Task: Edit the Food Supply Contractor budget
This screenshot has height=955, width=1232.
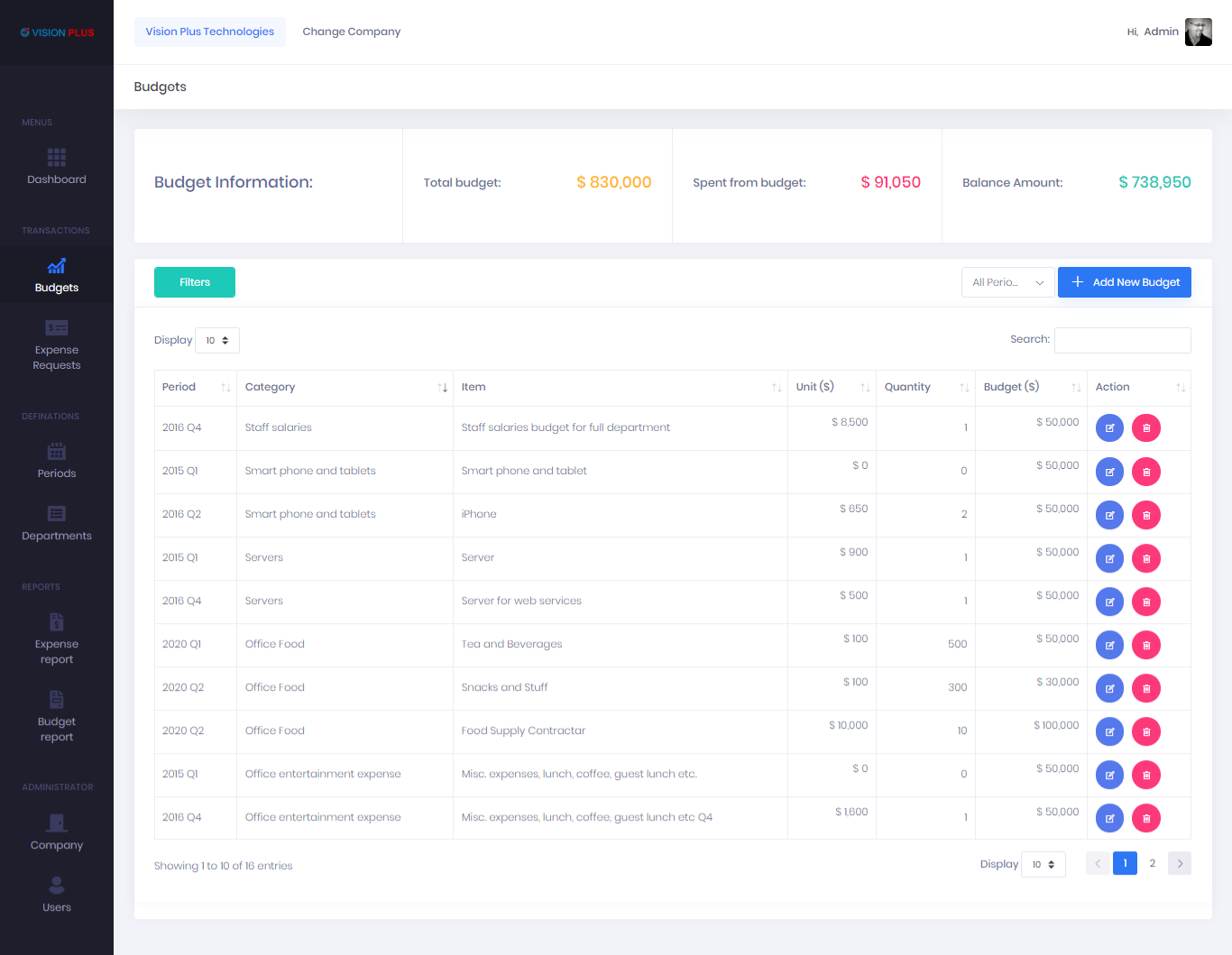Action: (1109, 731)
